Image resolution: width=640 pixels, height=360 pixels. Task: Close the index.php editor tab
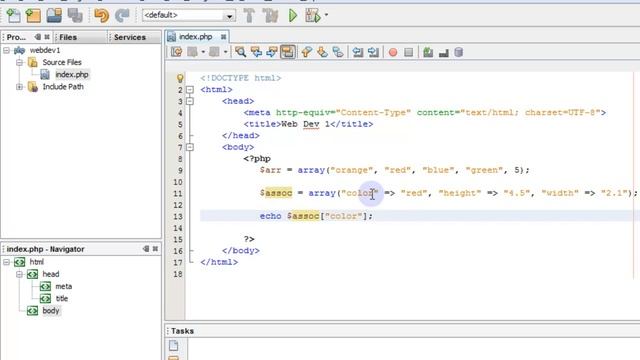[223, 37]
